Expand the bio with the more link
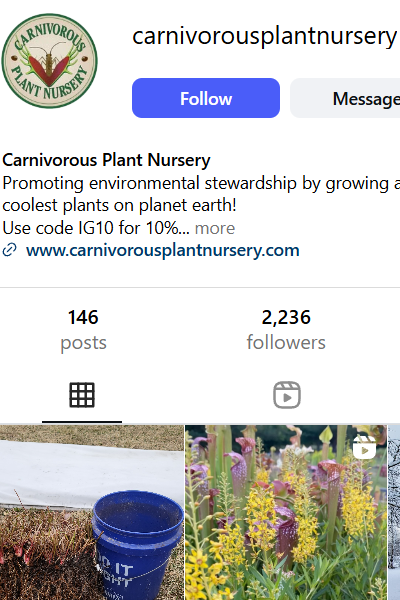Viewport: 400px width, 600px height. (215, 228)
